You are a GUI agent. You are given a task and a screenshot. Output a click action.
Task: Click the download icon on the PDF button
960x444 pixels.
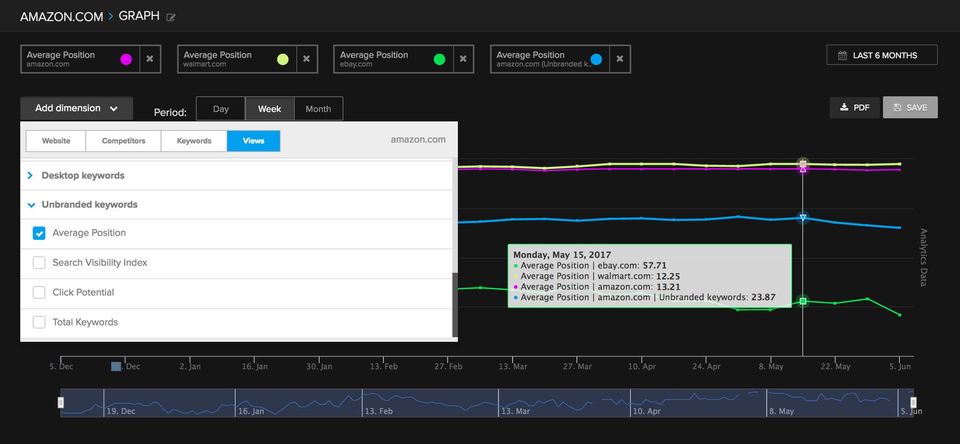coord(844,107)
